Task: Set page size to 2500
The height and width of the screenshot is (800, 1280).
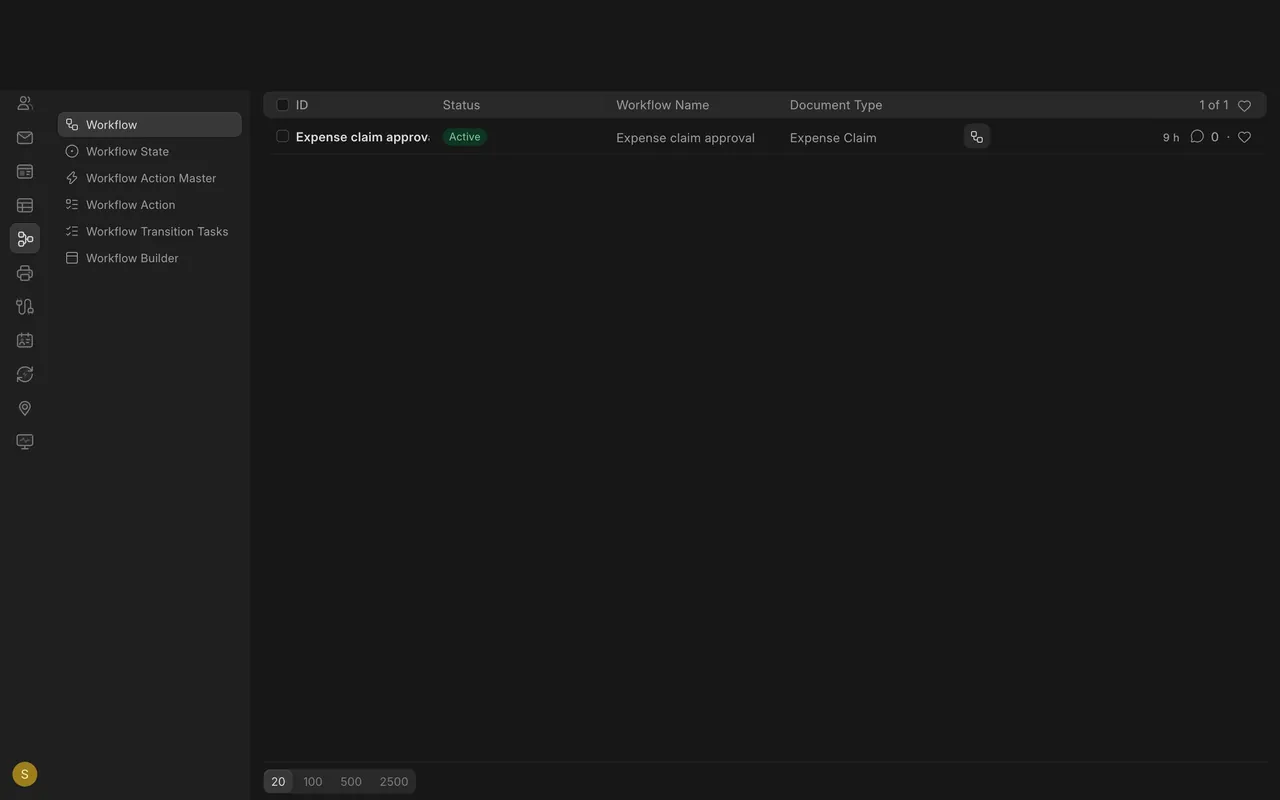Action: pos(393,782)
